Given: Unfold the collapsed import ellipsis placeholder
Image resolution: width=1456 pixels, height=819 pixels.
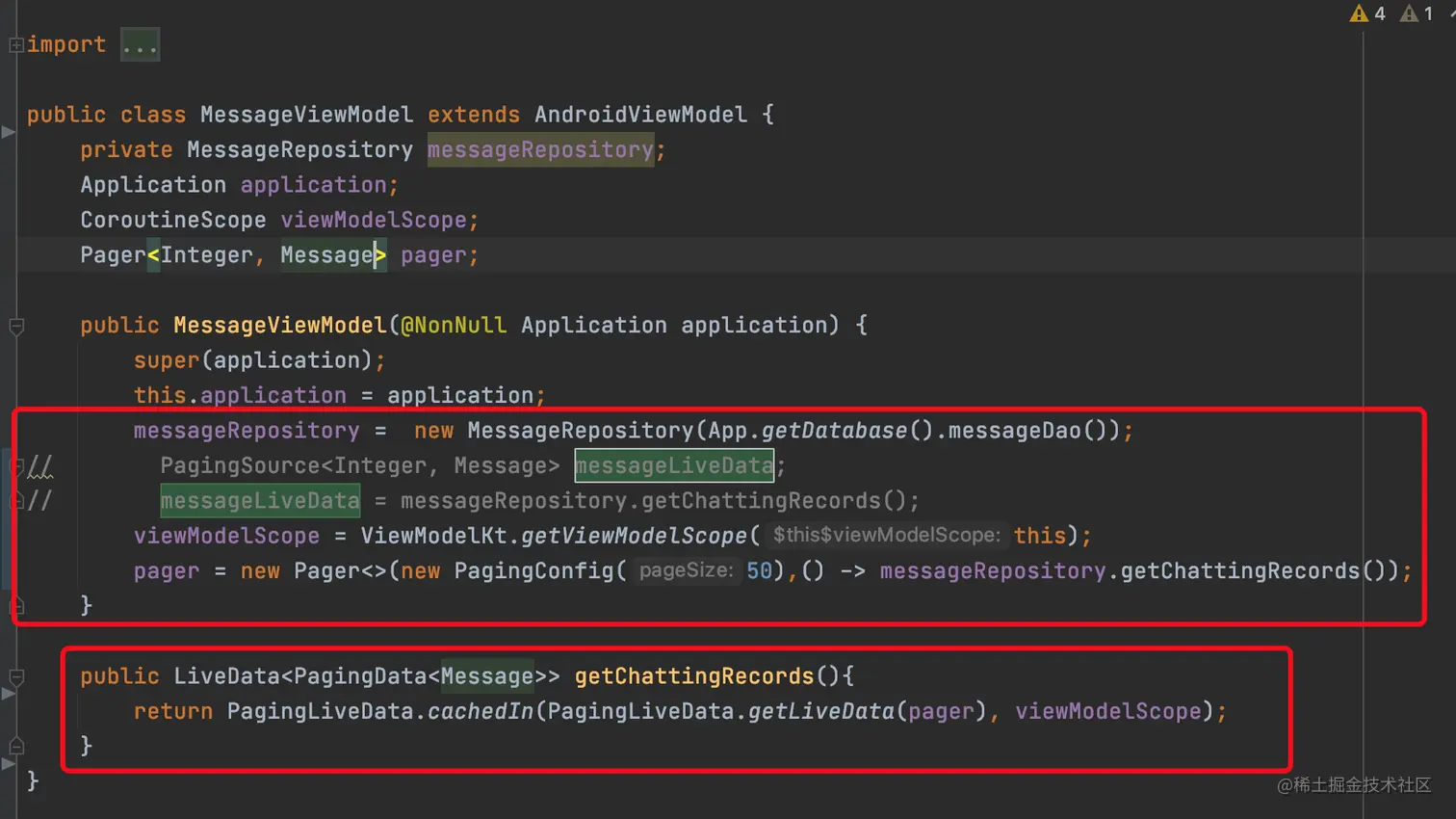Looking at the screenshot, I should pyautogui.click(x=140, y=45).
